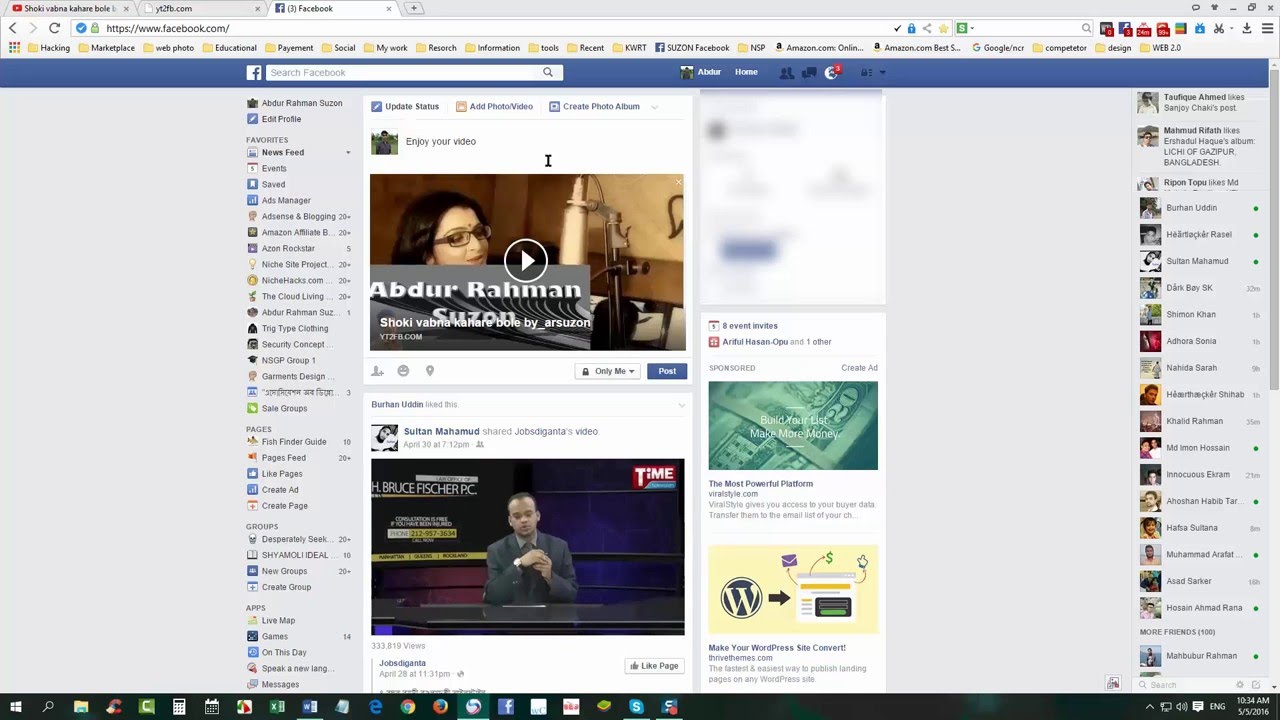
Task: Switch to Shoki vabna YouTube tab
Action: [x=68, y=8]
